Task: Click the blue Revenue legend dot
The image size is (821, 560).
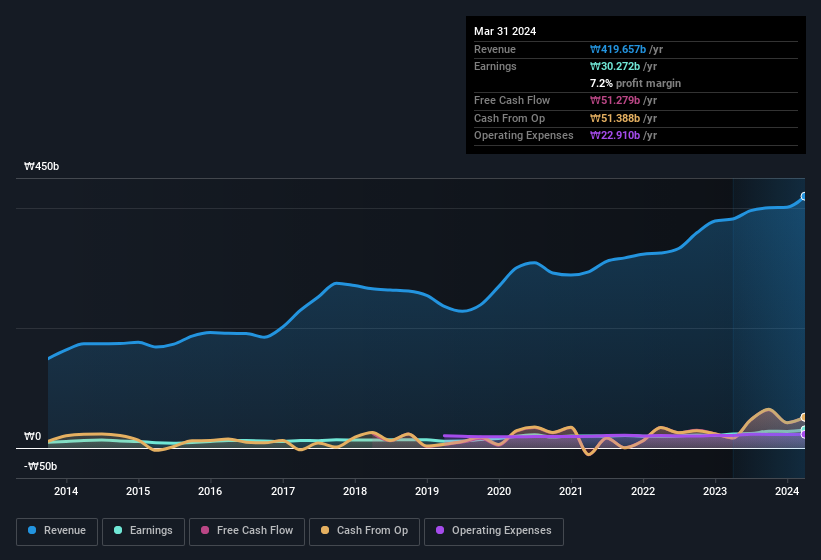Action: click(33, 531)
